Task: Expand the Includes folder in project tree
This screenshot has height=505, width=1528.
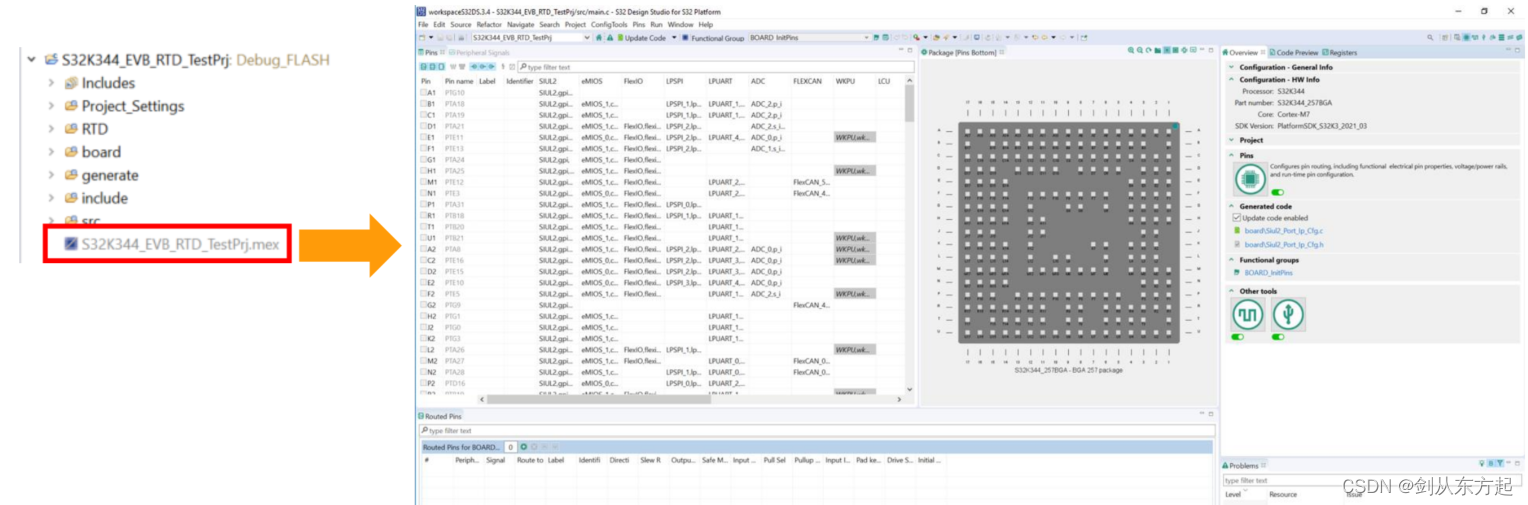Action: pyautogui.click(x=51, y=83)
